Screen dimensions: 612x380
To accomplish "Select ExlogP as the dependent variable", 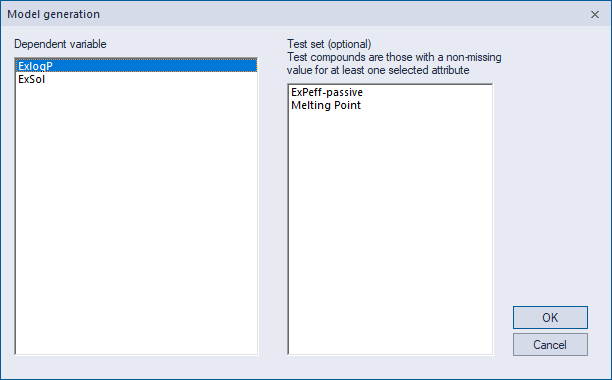I will pyautogui.click(x=136, y=66).
